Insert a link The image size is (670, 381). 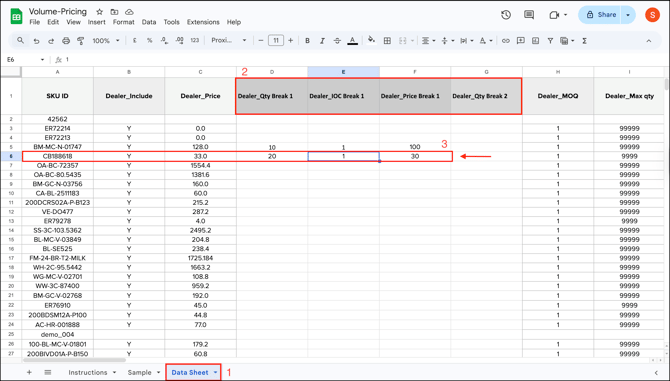click(505, 41)
